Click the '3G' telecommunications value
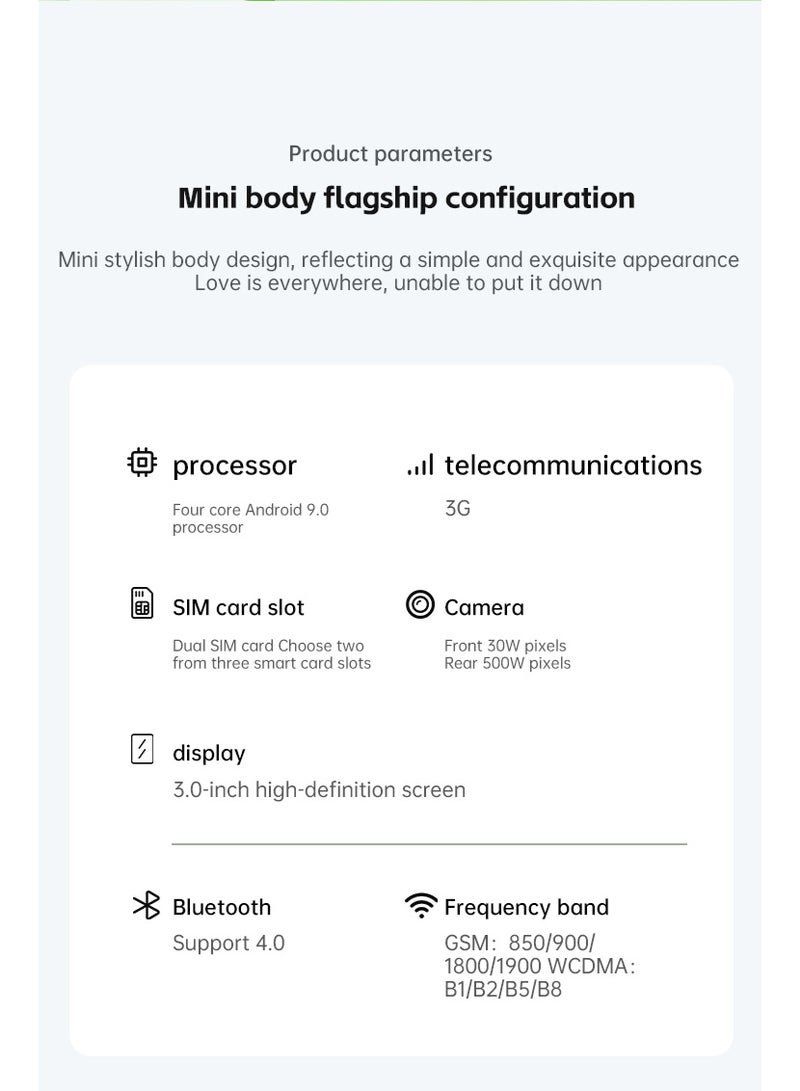This screenshot has height=1091, width=800. pos(458,508)
